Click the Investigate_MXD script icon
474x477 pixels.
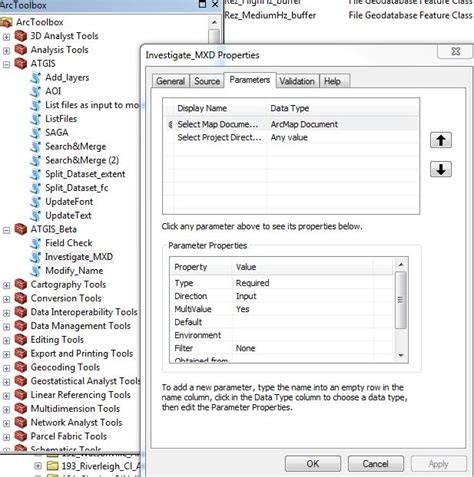click(x=35, y=257)
